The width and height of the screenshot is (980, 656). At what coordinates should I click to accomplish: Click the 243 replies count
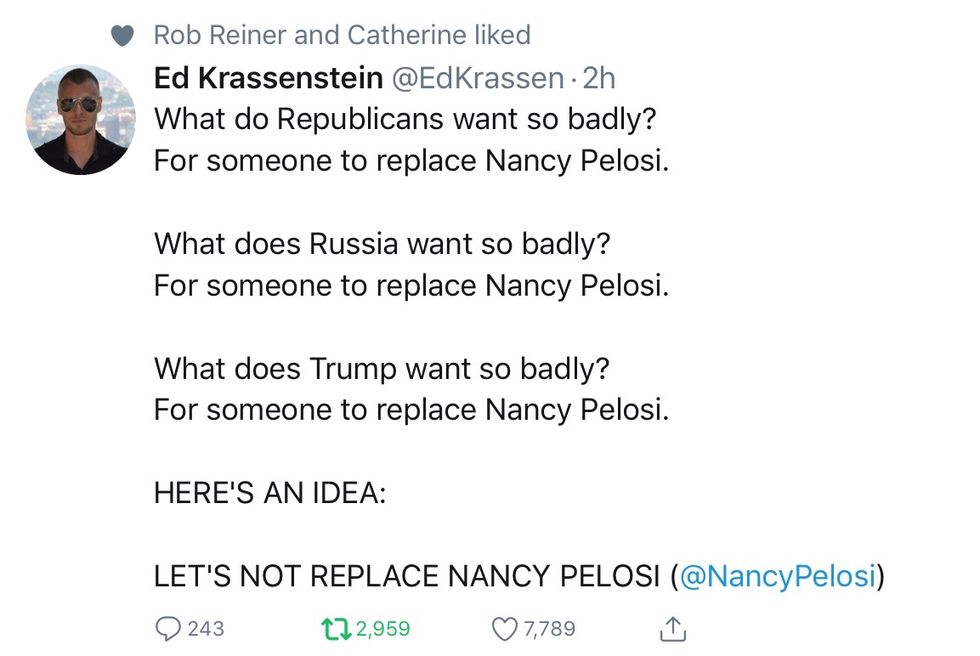click(206, 628)
